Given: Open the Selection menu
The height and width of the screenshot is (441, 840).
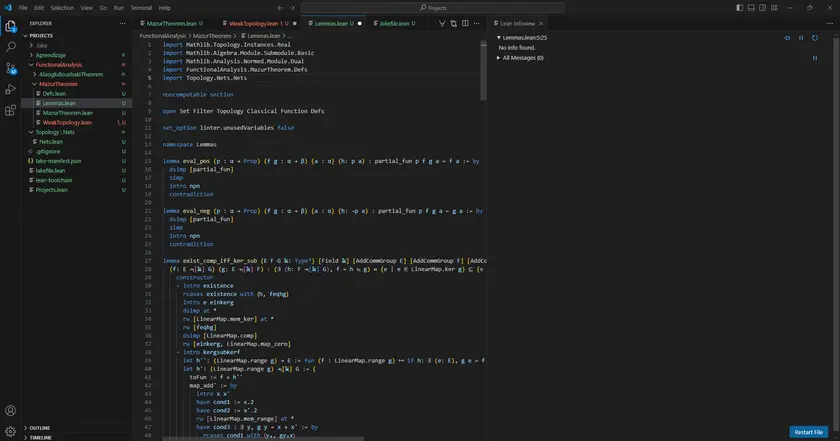Looking at the screenshot, I should [x=62, y=8].
